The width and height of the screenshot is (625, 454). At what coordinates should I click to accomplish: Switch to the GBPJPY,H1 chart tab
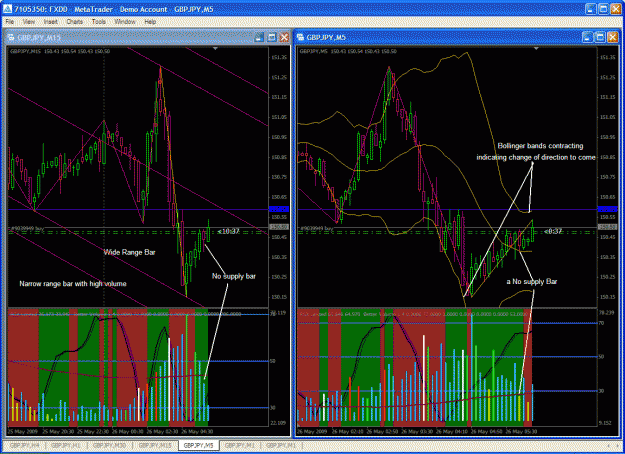[65, 445]
